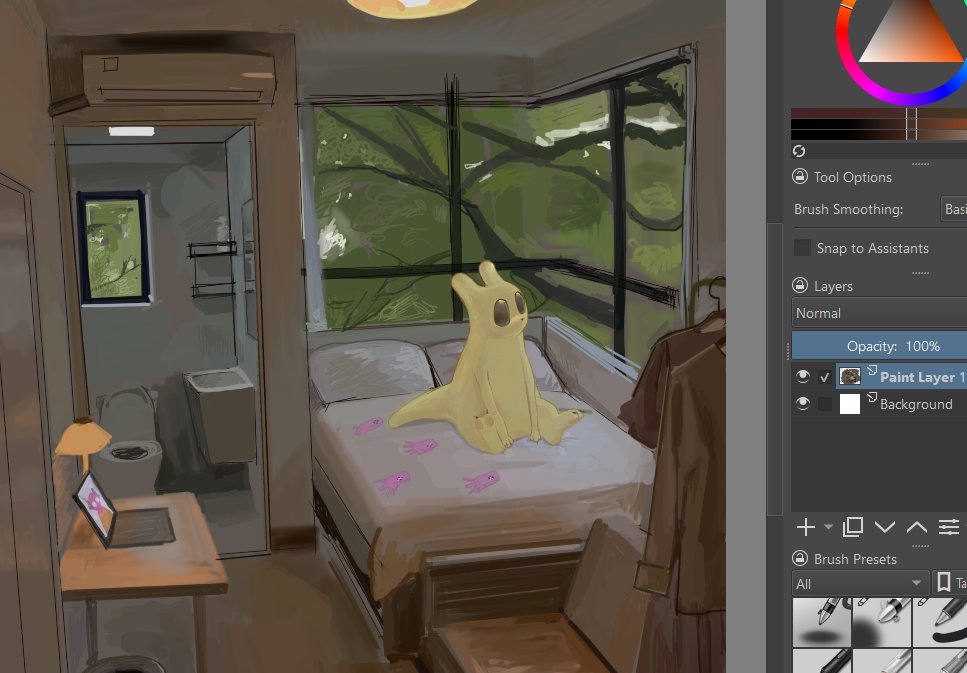Click the refresh icon below the color strips
Viewport: 967px width, 673px height.
tap(799, 151)
